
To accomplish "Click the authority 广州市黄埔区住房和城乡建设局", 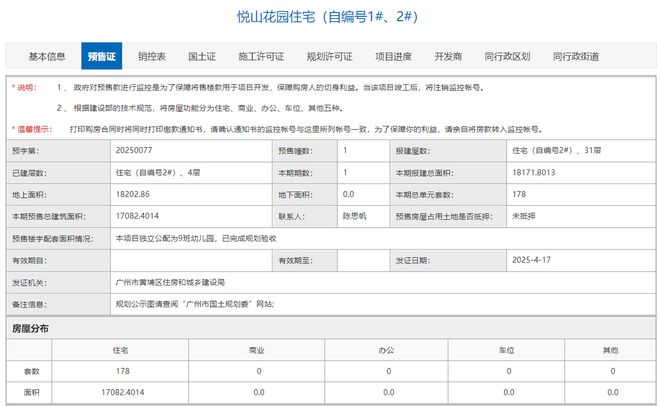I will click(x=170, y=282).
